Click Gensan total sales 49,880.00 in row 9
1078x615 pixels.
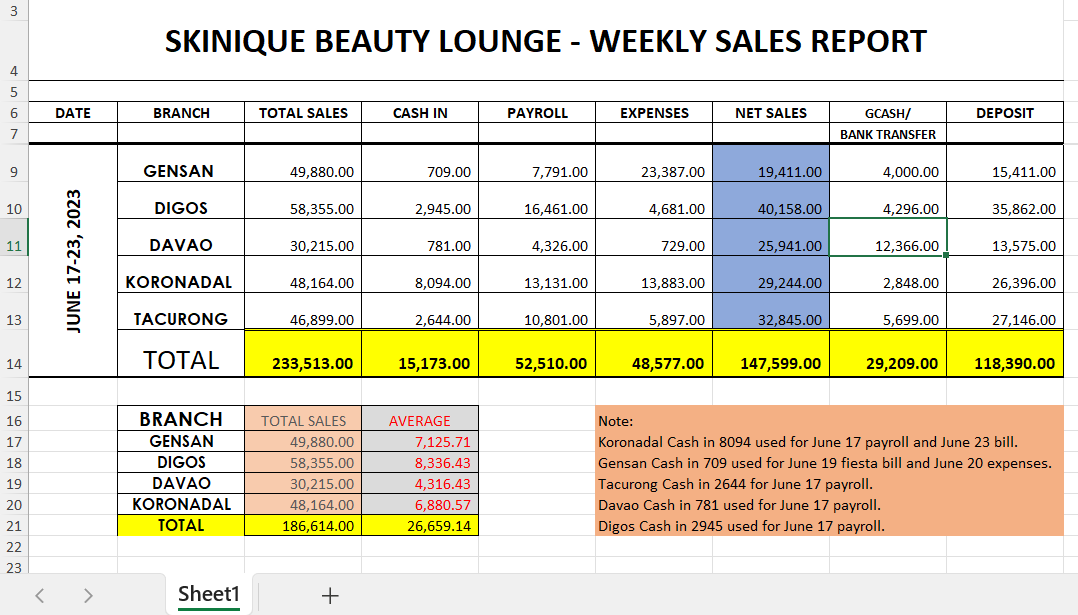tap(303, 164)
